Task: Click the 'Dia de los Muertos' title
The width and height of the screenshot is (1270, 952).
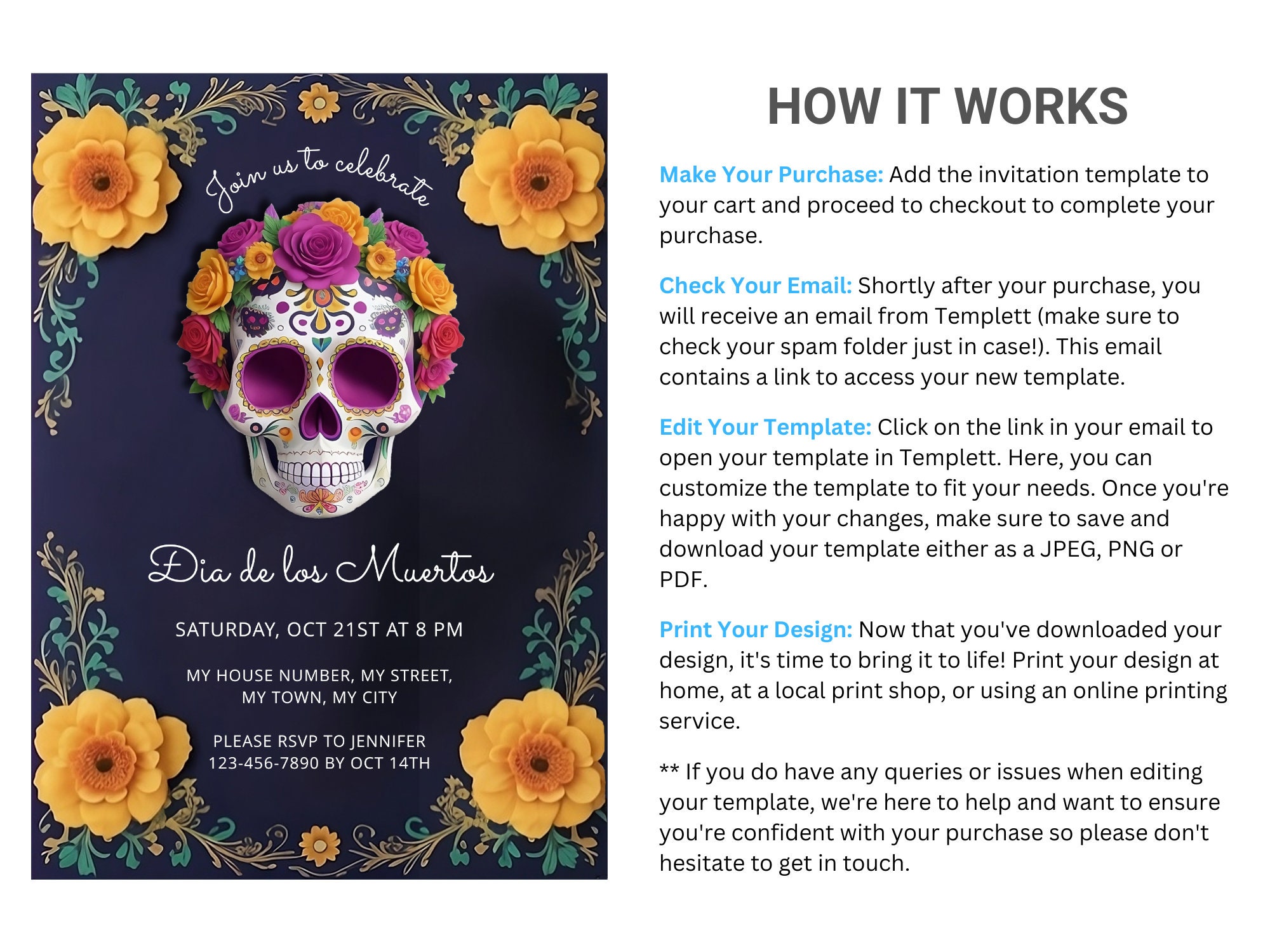Action: point(321,564)
